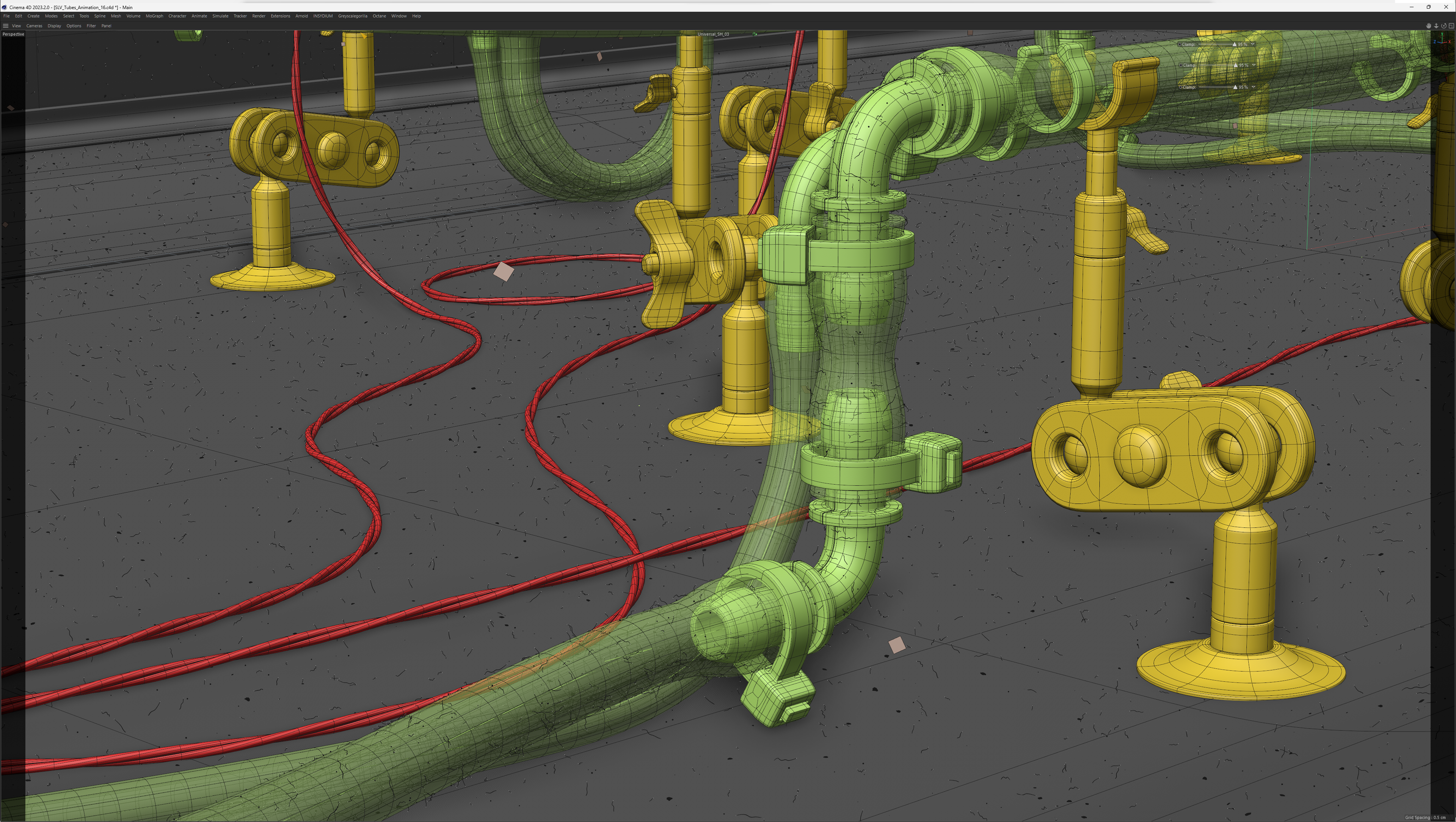The width and height of the screenshot is (1456, 822).
Task: Click the Universal_SH_03 camera name label
Action: [713, 34]
